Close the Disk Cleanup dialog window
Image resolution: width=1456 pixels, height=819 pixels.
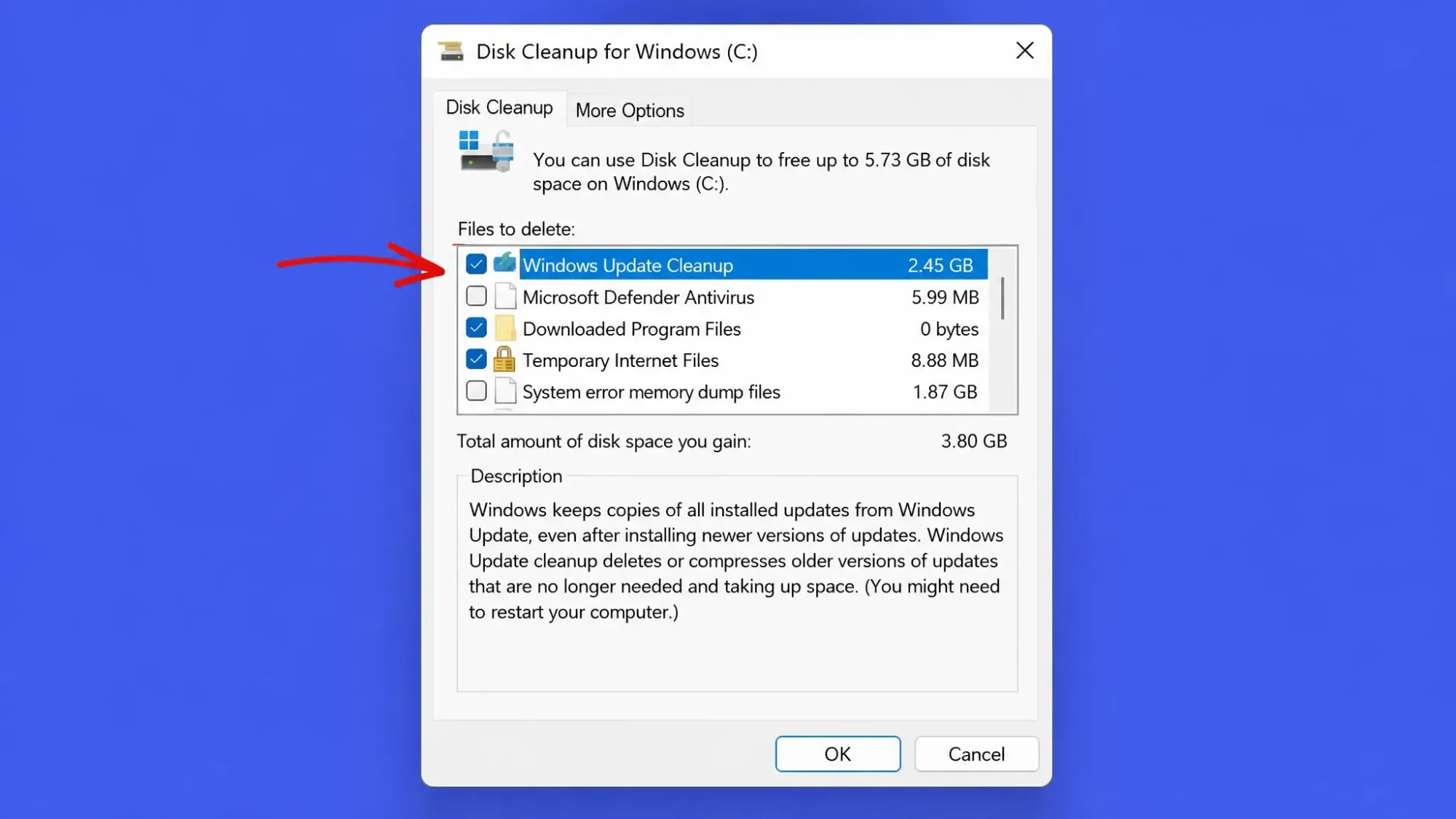pyautogui.click(x=1024, y=50)
